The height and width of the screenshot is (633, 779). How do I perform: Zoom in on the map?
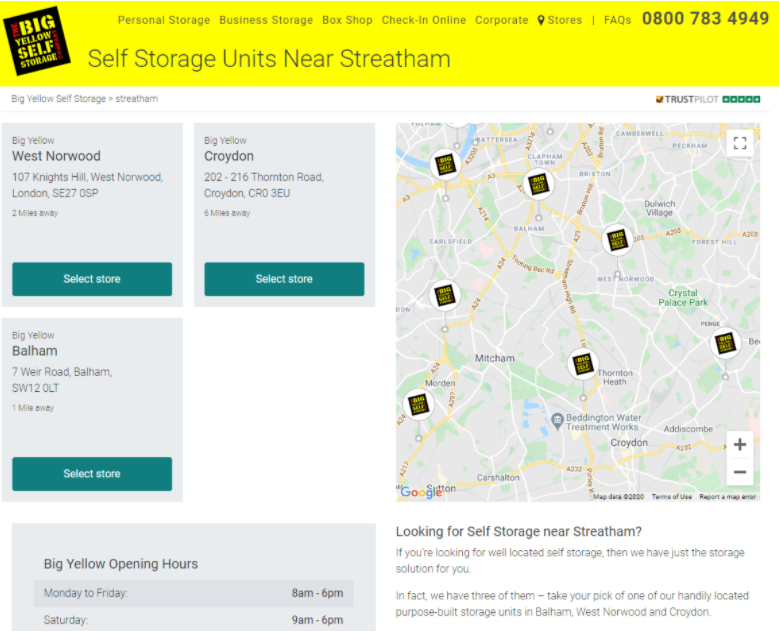click(x=740, y=444)
